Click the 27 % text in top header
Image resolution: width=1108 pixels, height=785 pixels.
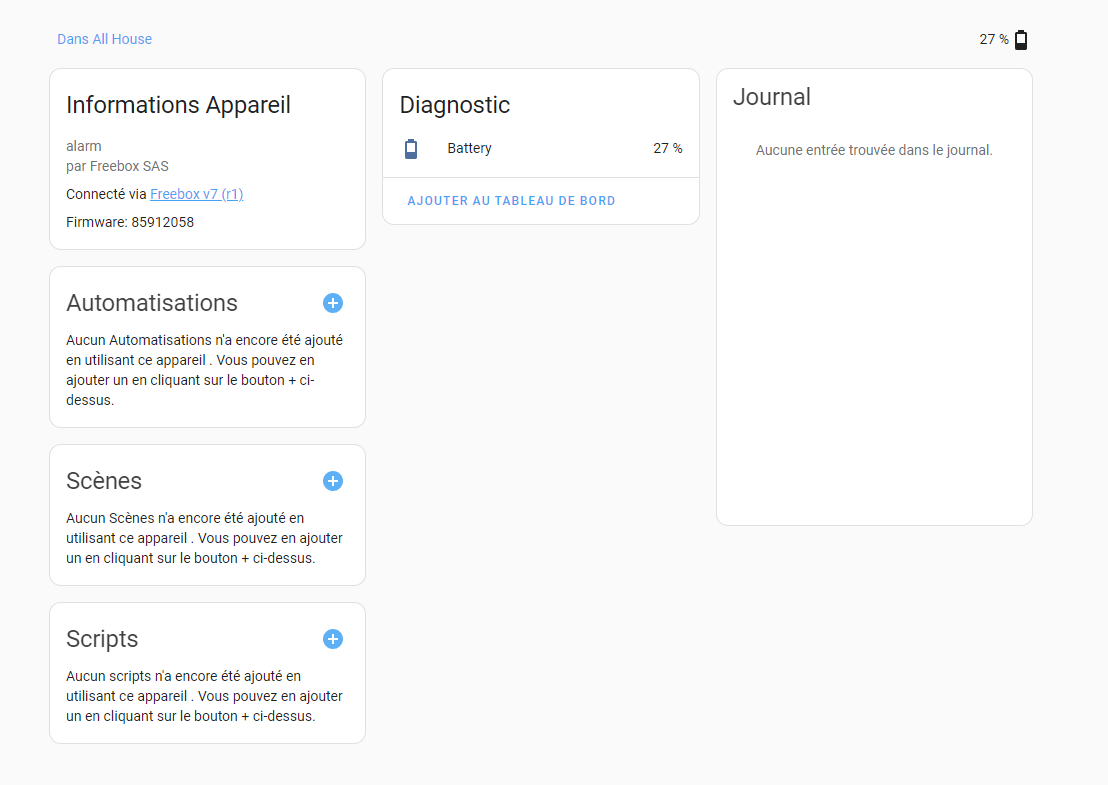(994, 40)
